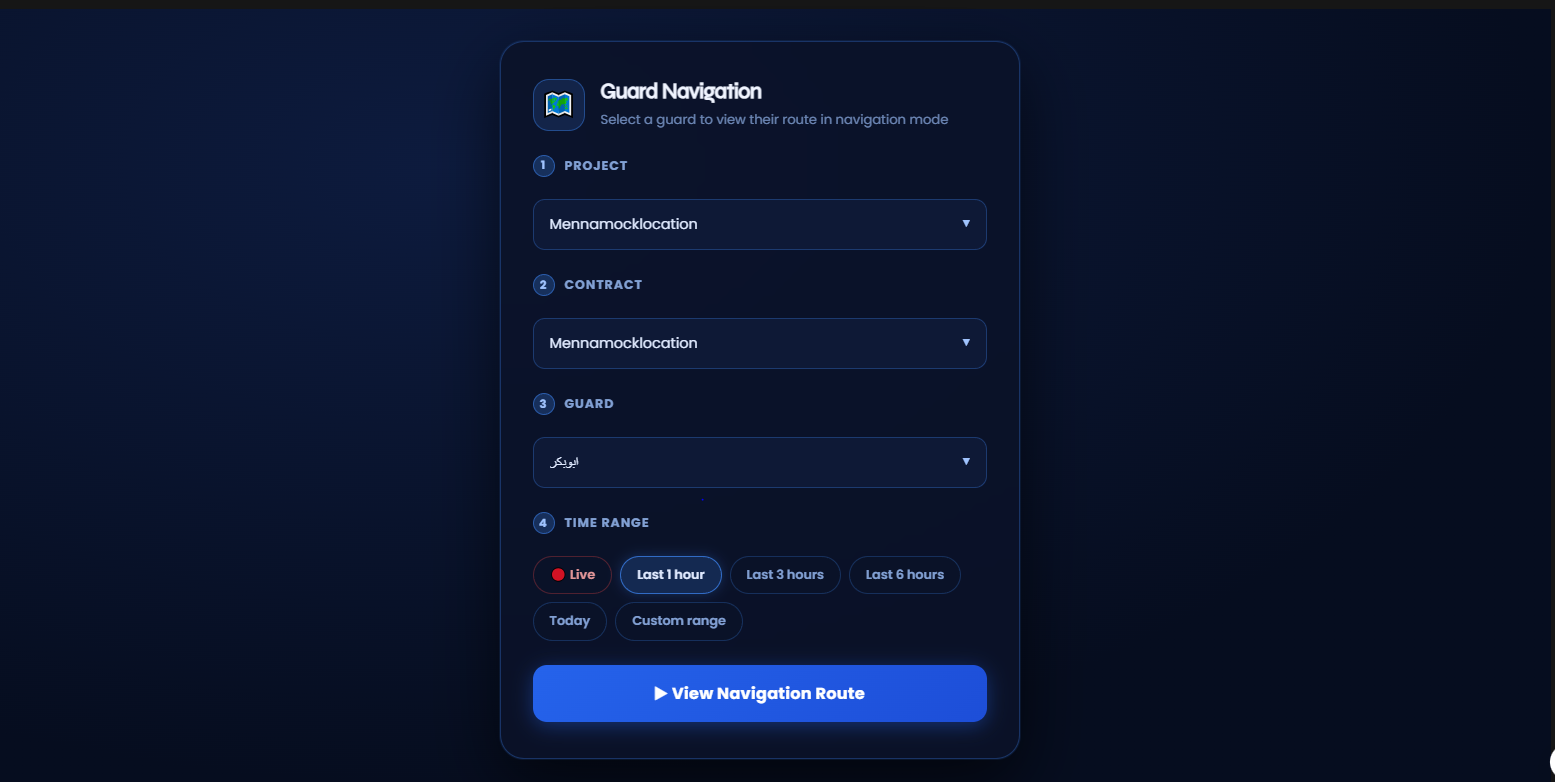This screenshot has width=1555, height=782.
Task: Click the Guard Navigation heading
Action: (x=680, y=91)
